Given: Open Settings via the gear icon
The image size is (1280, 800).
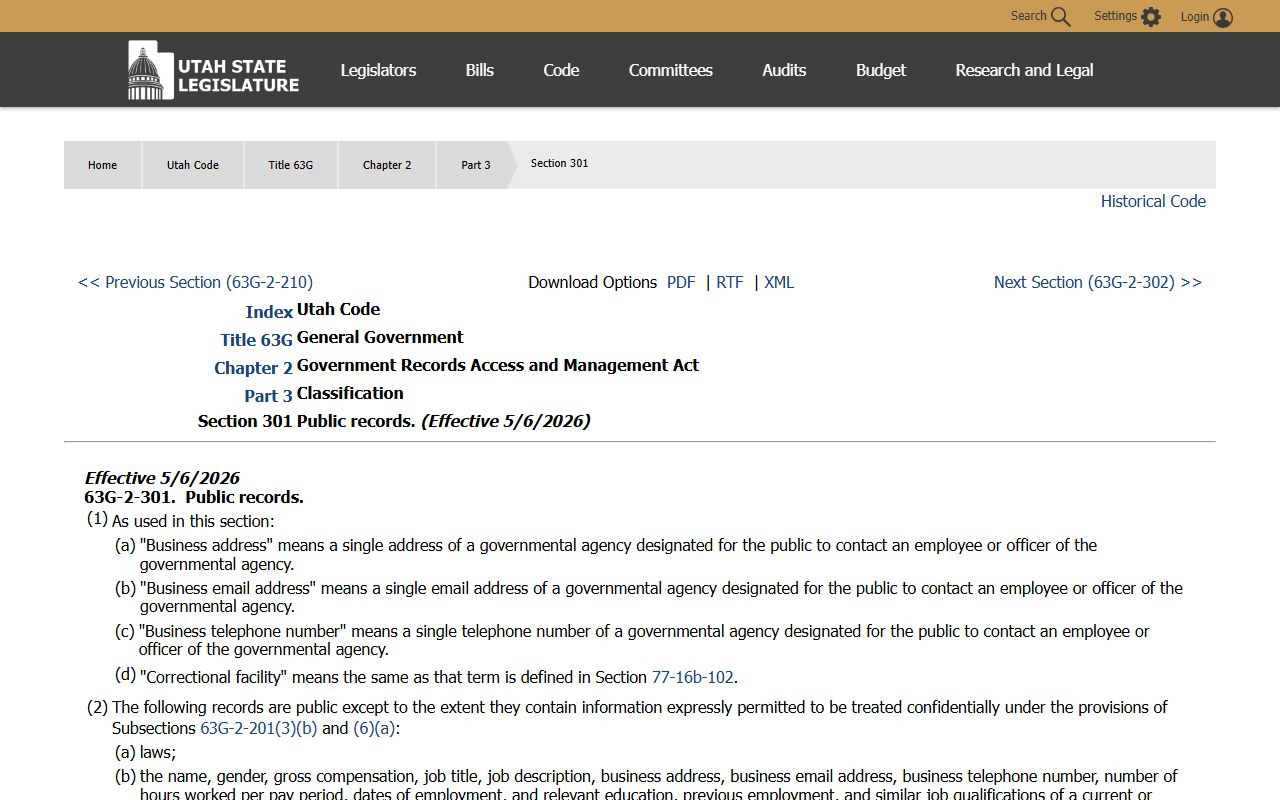Looking at the screenshot, I should [1151, 17].
